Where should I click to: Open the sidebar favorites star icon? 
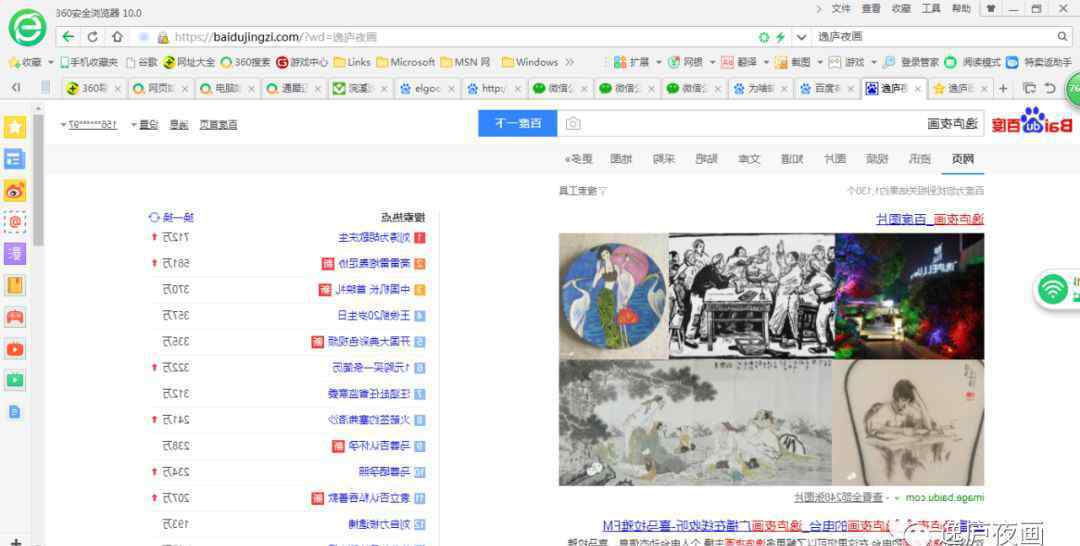coord(15,127)
